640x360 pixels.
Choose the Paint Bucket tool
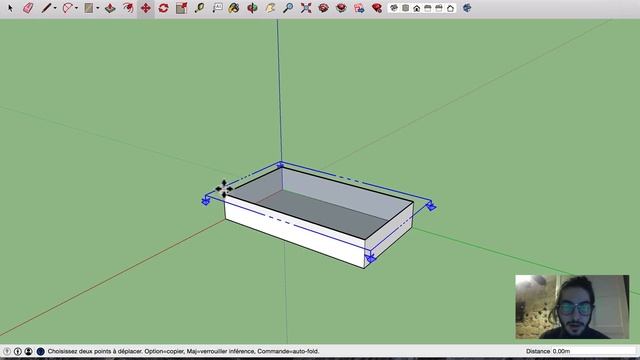click(x=234, y=8)
